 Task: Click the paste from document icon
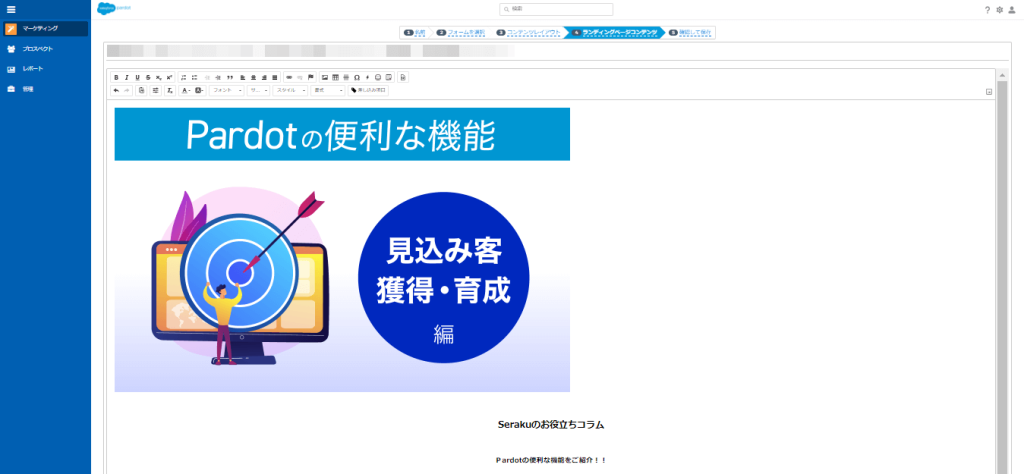[141, 91]
